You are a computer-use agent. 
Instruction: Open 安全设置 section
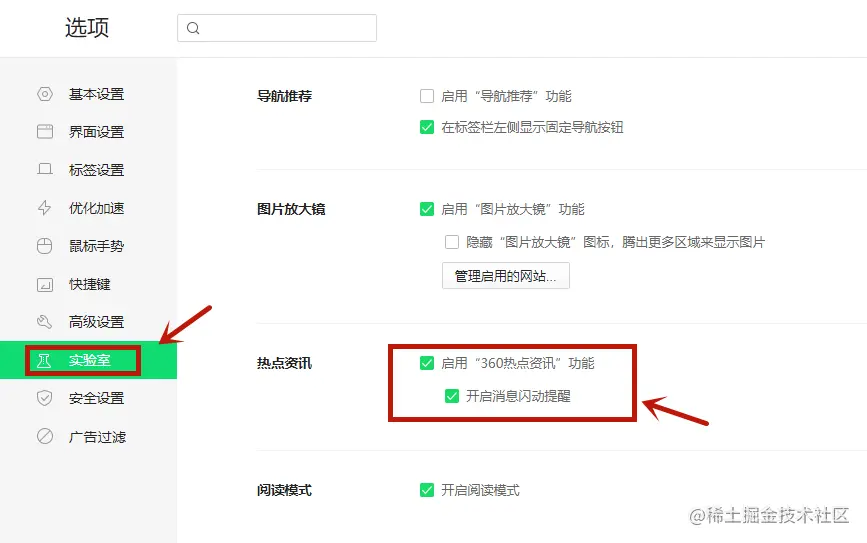[88, 398]
